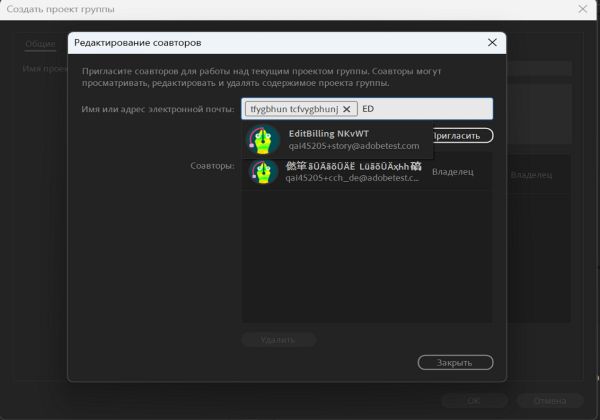Close the Редактирование соавторов dialog

pos(492,42)
